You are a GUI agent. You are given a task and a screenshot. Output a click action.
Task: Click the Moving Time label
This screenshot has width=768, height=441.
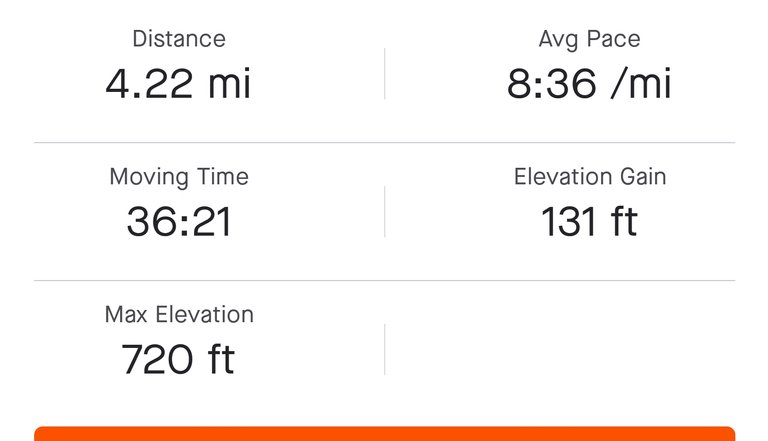pyautogui.click(x=179, y=177)
